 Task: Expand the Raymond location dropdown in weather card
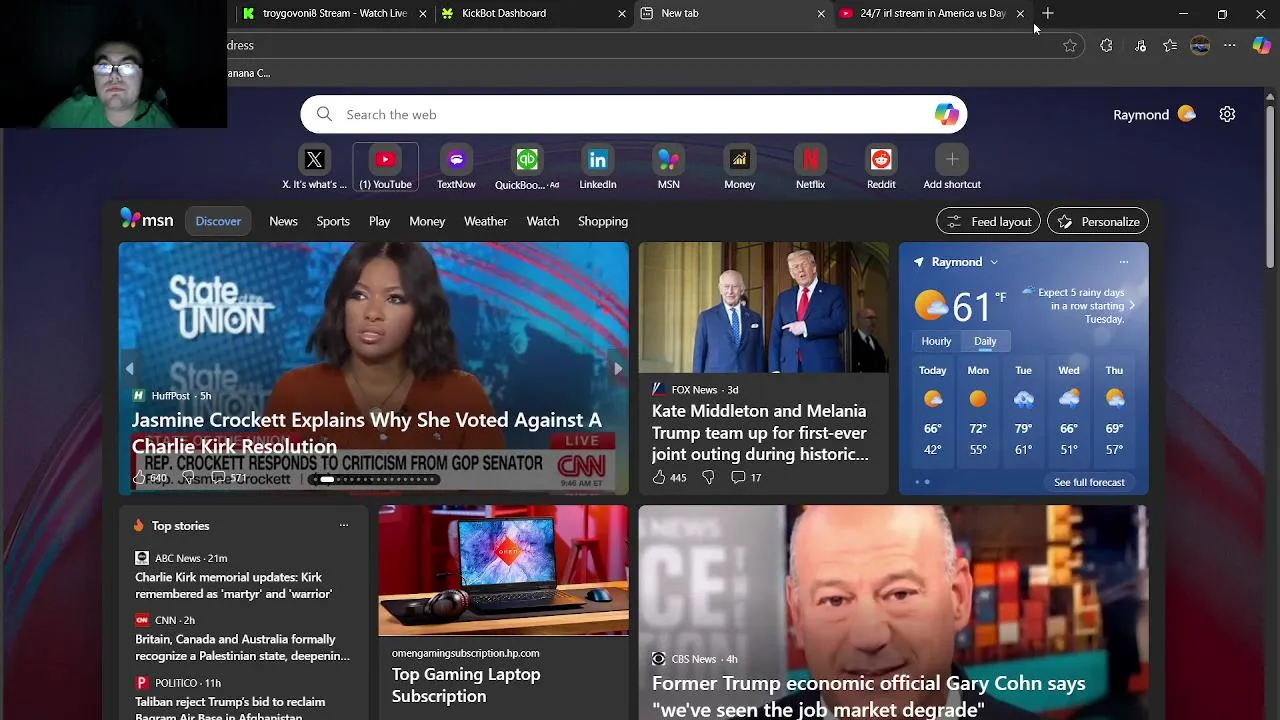pos(993,262)
